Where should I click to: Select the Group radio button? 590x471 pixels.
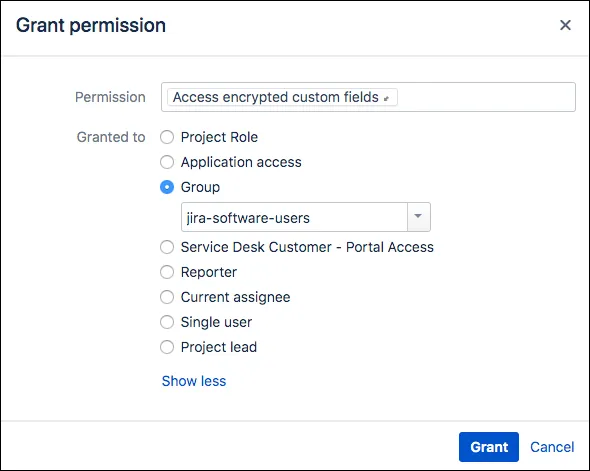(167, 187)
